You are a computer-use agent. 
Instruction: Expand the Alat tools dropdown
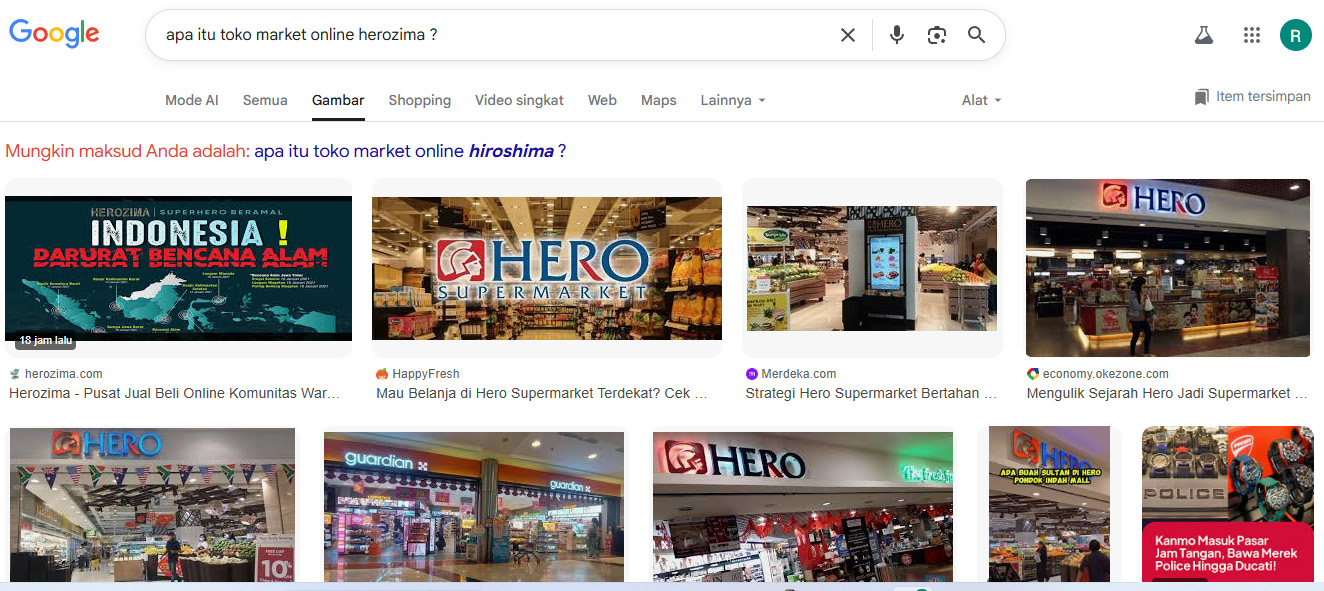click(981, 100)
